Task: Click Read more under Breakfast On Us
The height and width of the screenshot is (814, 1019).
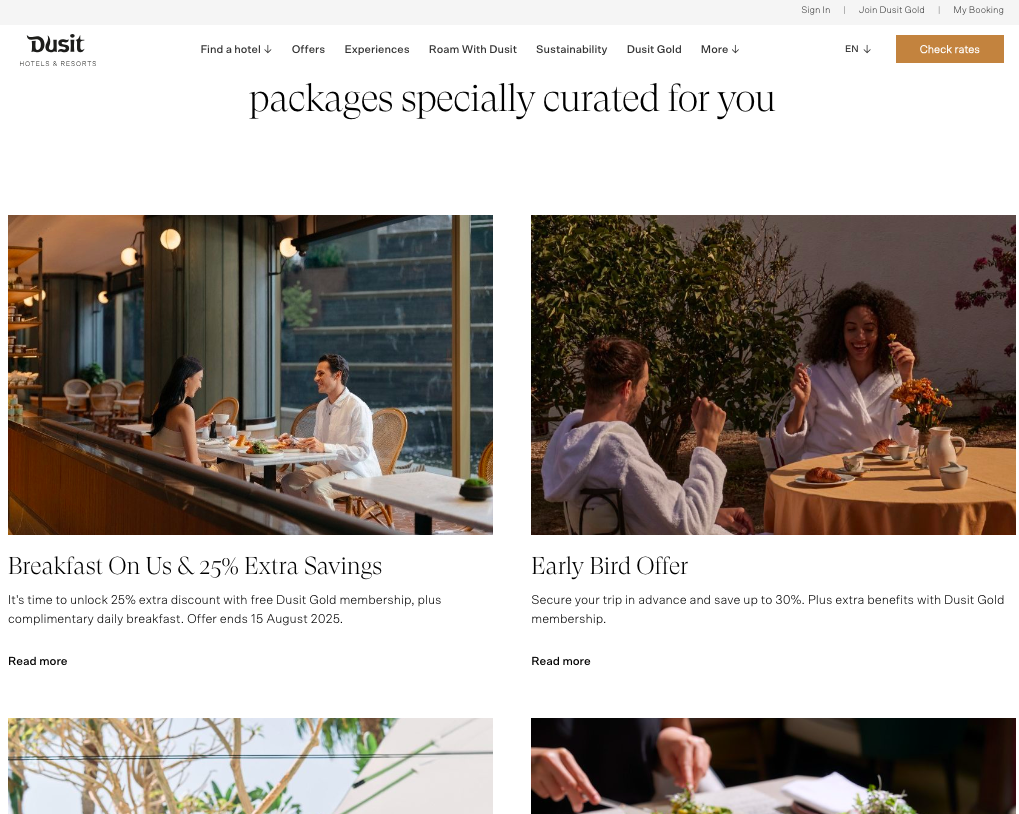Action: pyautogui.click(x=38, y=661)
